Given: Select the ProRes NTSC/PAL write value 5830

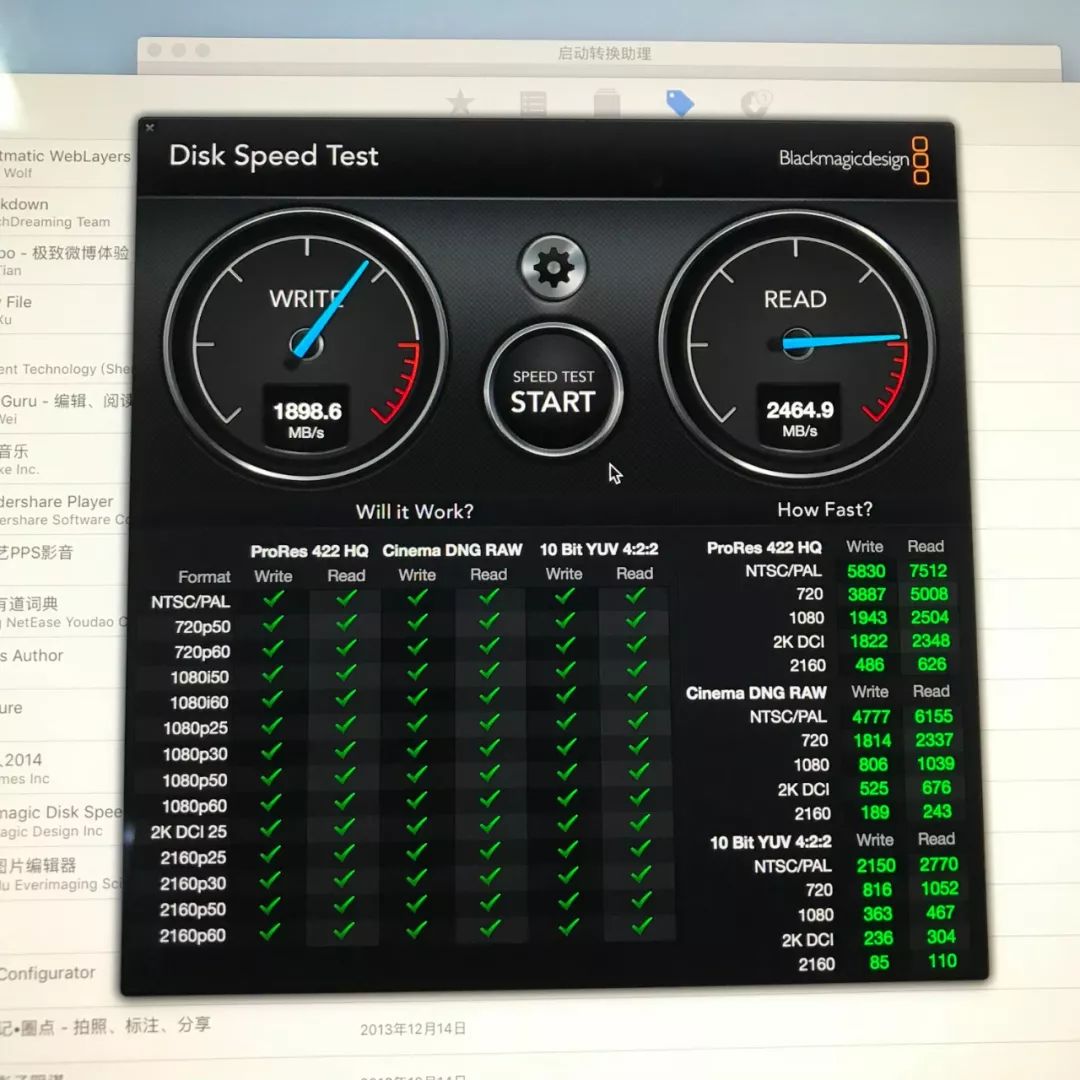Looking at the screenshot, I should (866, 571).
